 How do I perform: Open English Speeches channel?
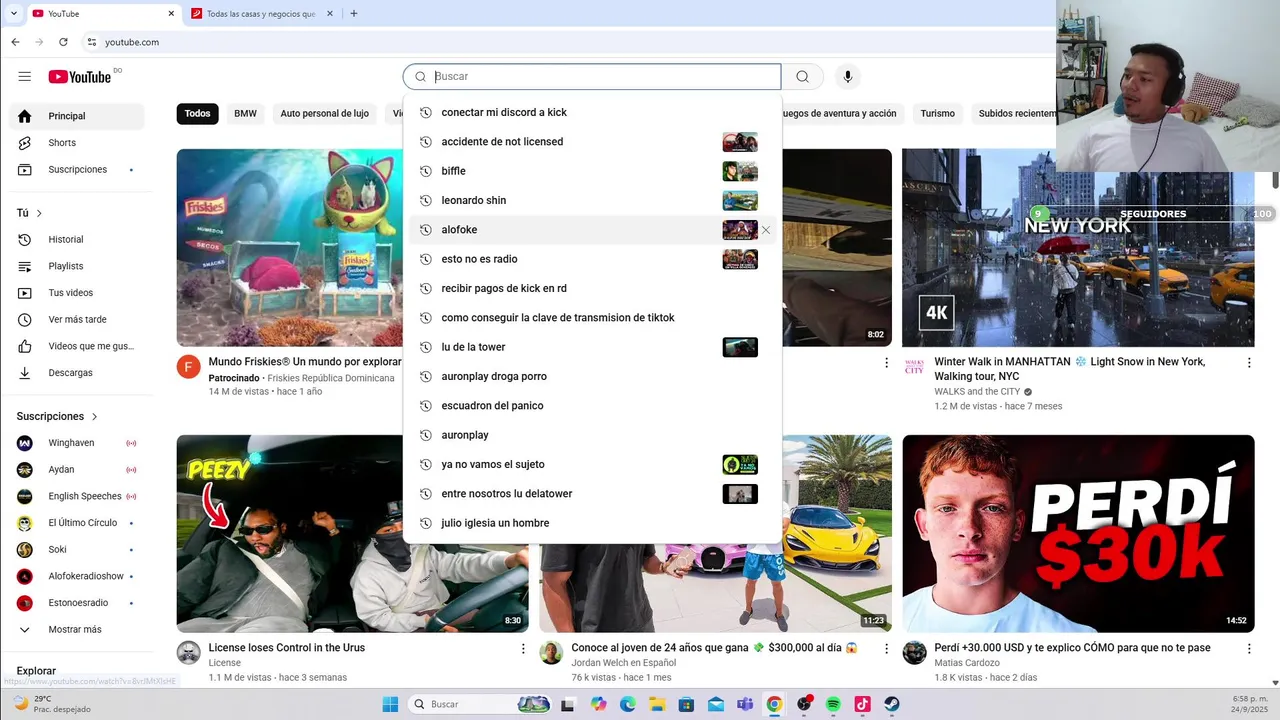(76, 496)
